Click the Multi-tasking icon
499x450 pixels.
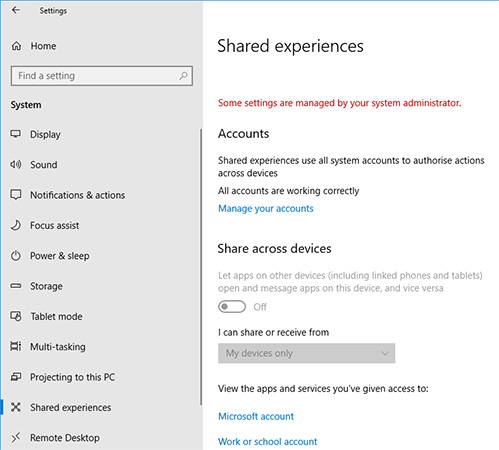click(16, 346)
